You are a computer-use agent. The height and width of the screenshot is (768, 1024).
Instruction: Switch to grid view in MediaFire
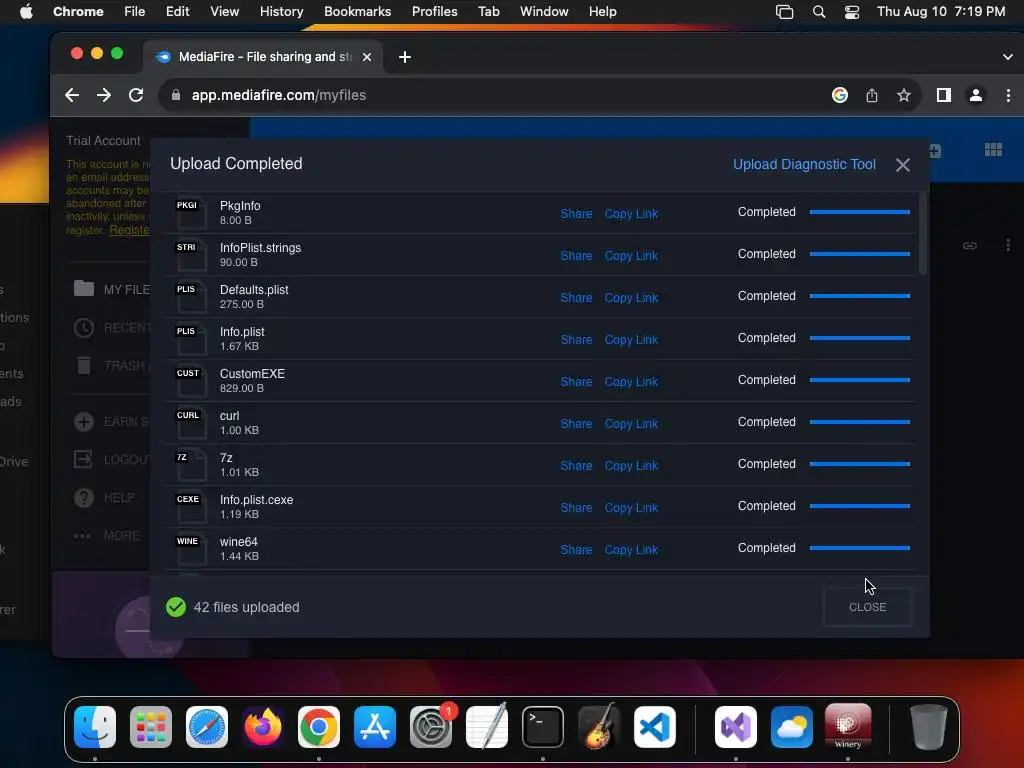pyautogui.click(x=993, y=150)
